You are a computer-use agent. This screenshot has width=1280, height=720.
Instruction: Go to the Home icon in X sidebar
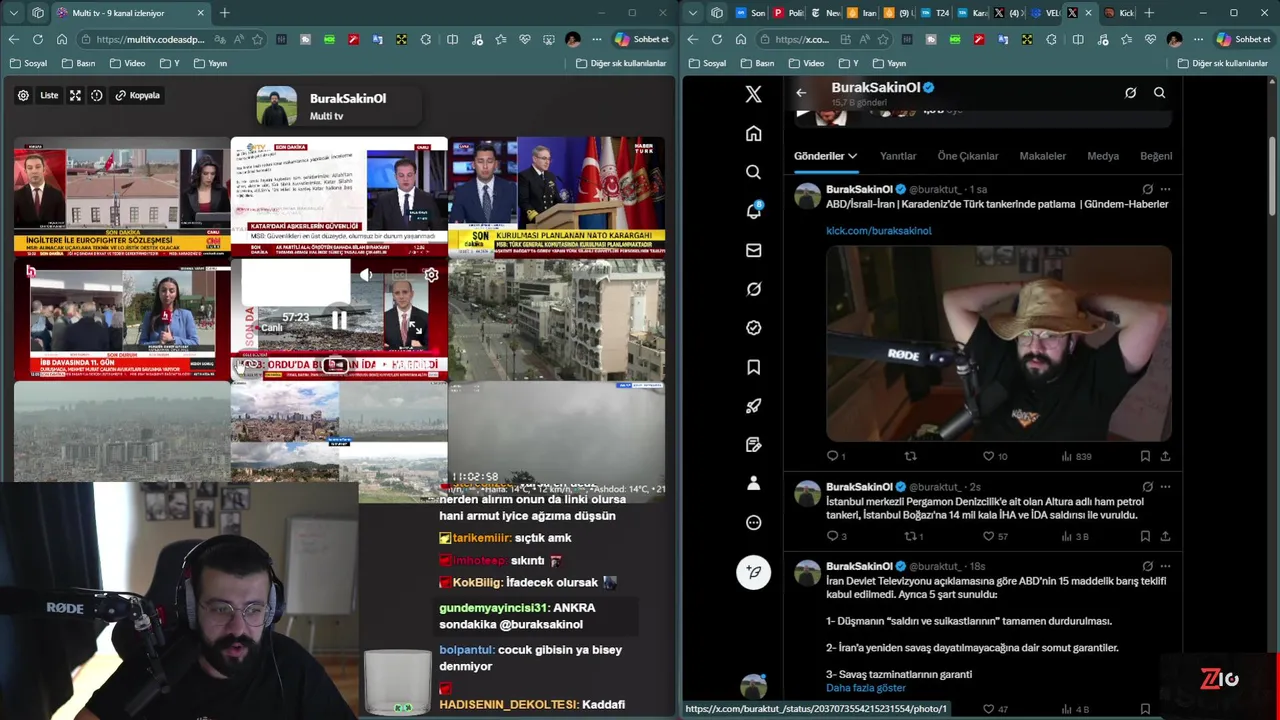[754, 133]
